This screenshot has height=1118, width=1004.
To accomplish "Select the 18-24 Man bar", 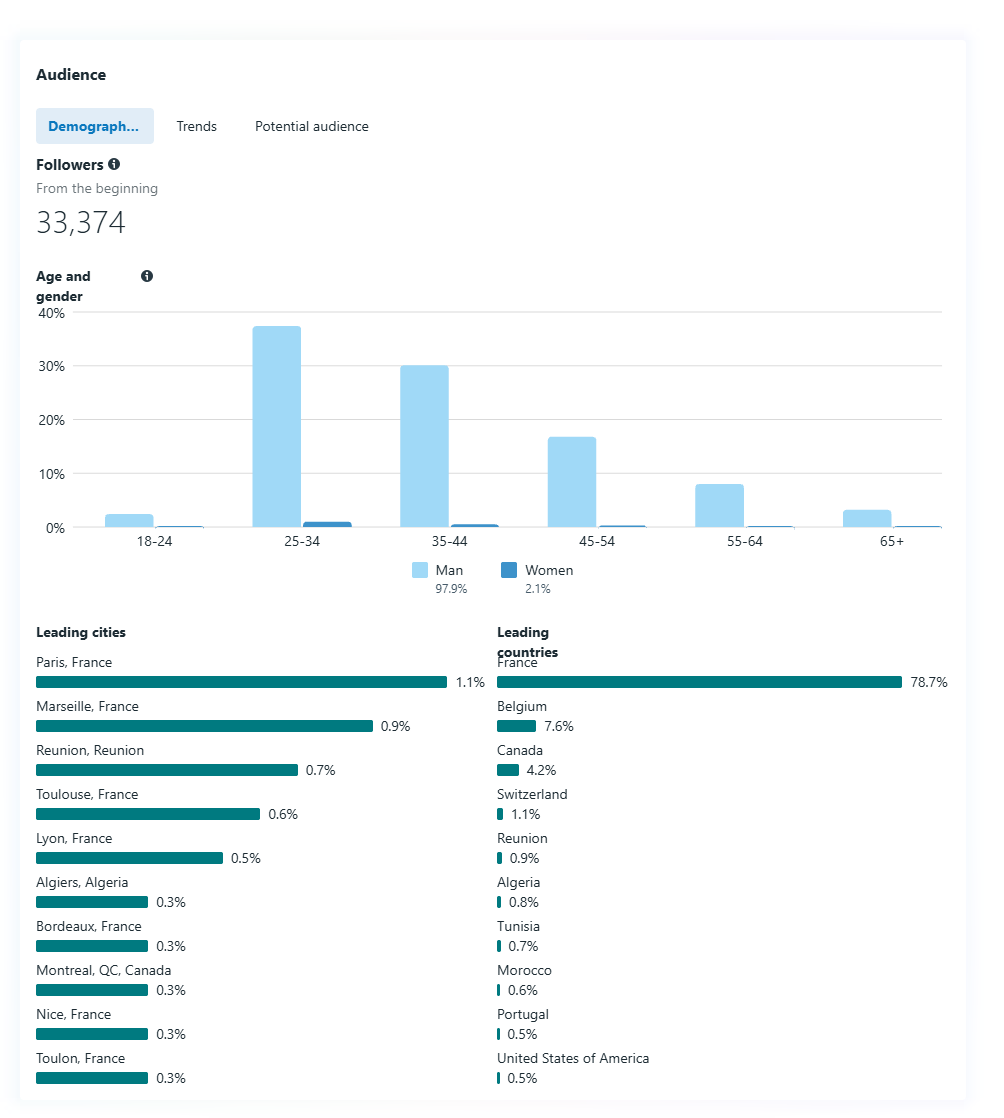I will [129, 520].
